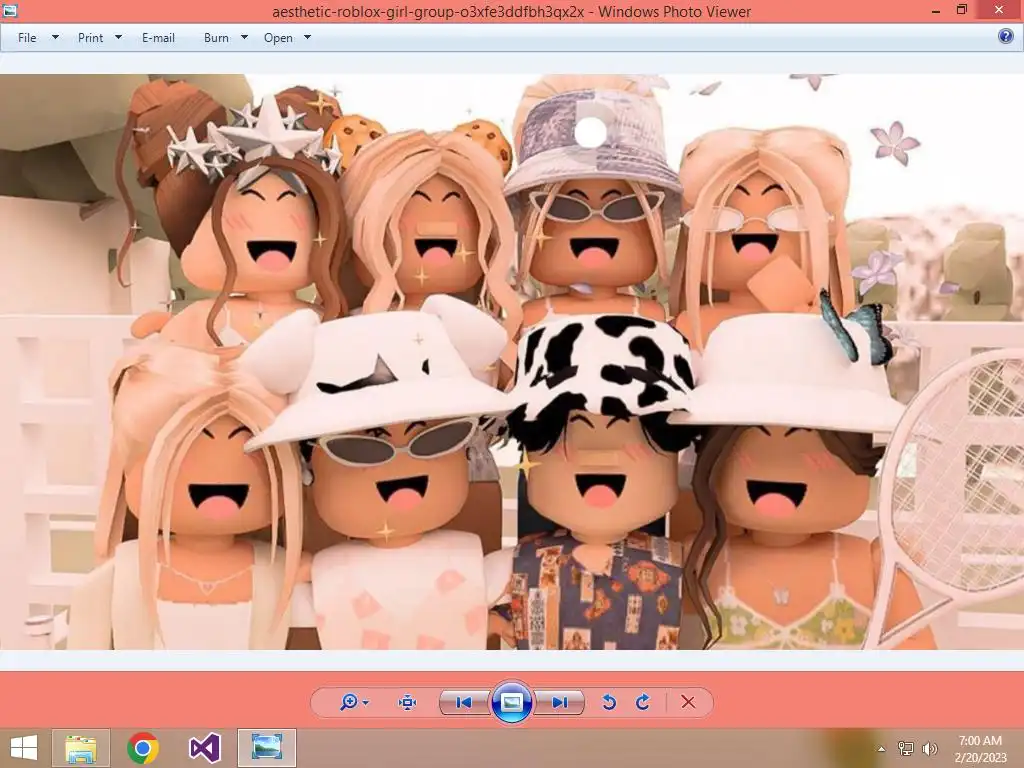Select Photo Viewer taskbar button

tap(266, 748)
